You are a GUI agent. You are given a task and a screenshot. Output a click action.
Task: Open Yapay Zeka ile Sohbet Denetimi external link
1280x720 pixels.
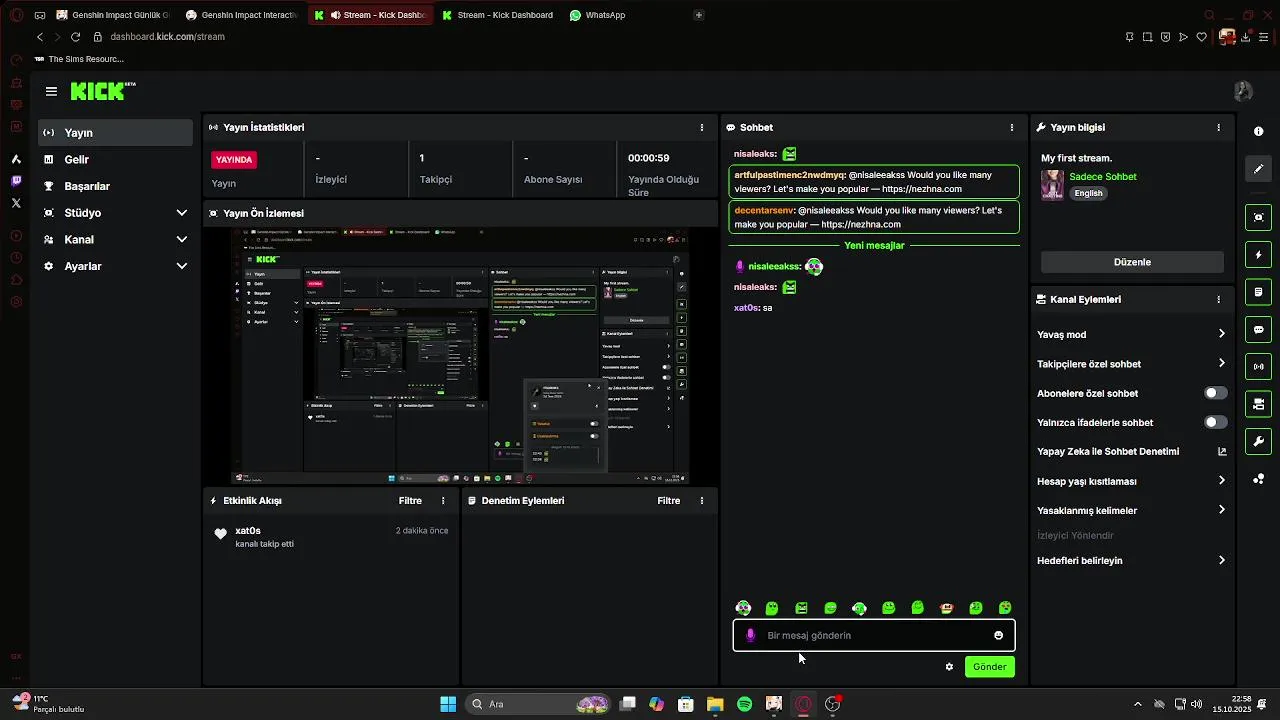pos(1221,452)
